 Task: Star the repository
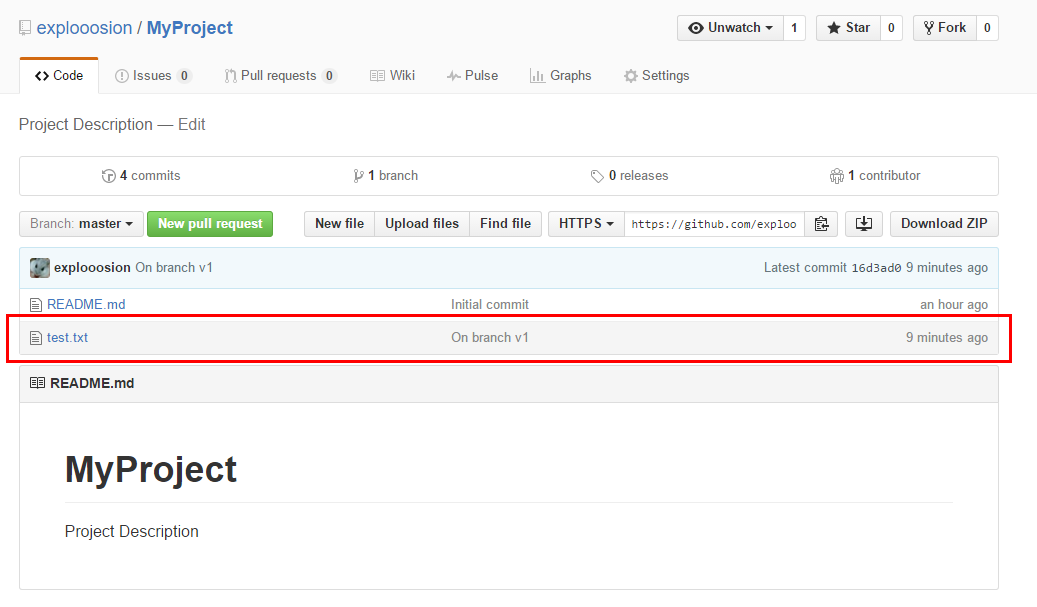pos(848,28)
